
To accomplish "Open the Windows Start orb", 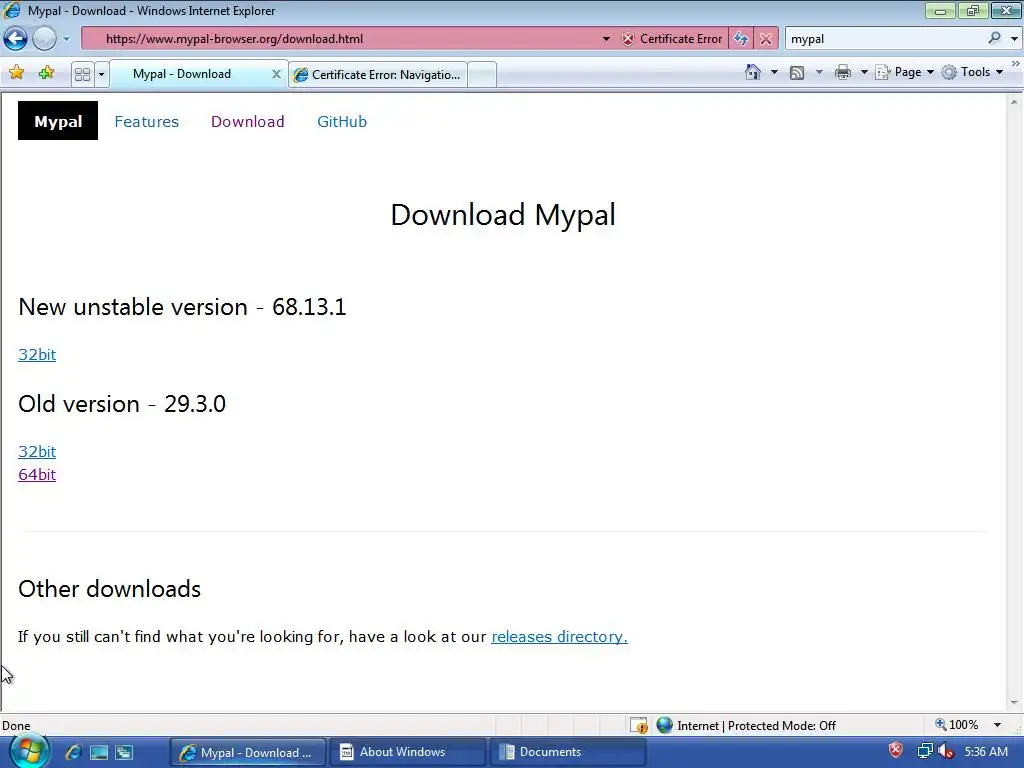I will (x=27, y=752).
